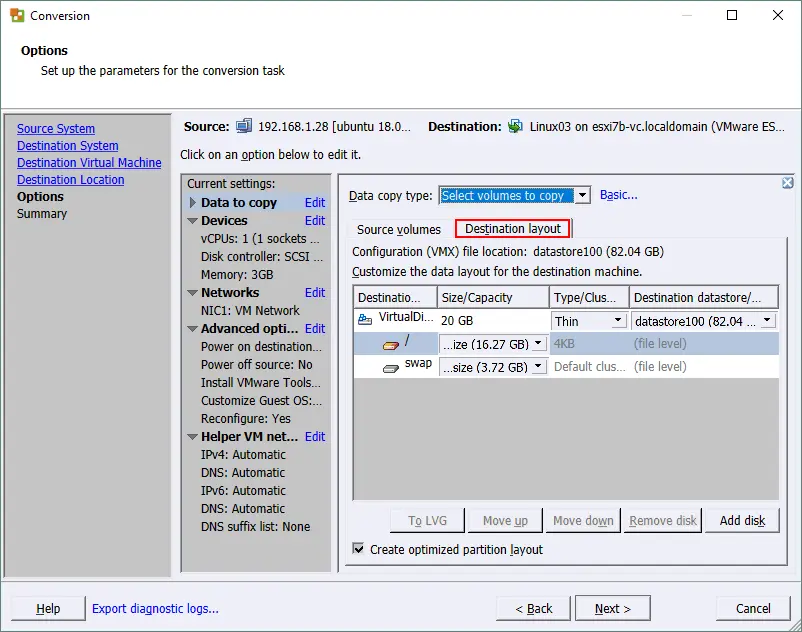The width and height of the screenshot is (802, 632).
Task: Click Edit next to Advanced options
Action: (x=315, y=328)
